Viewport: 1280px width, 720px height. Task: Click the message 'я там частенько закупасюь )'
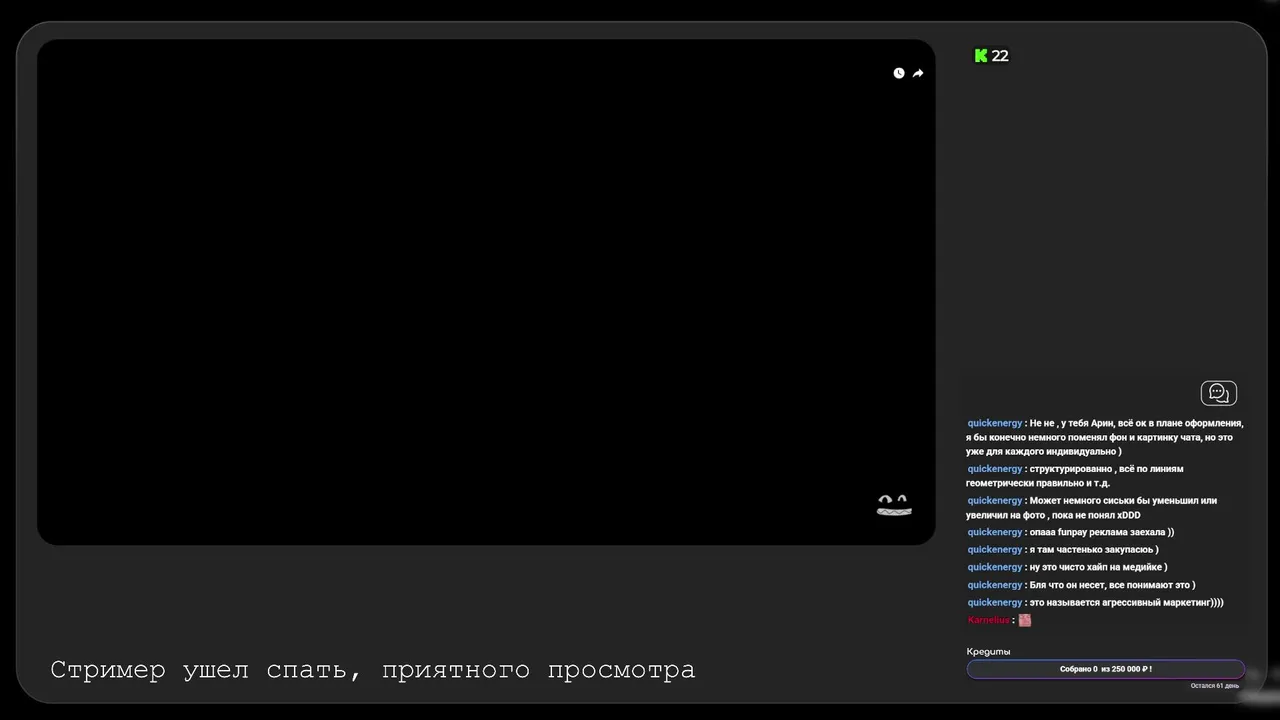[1094, 550]
